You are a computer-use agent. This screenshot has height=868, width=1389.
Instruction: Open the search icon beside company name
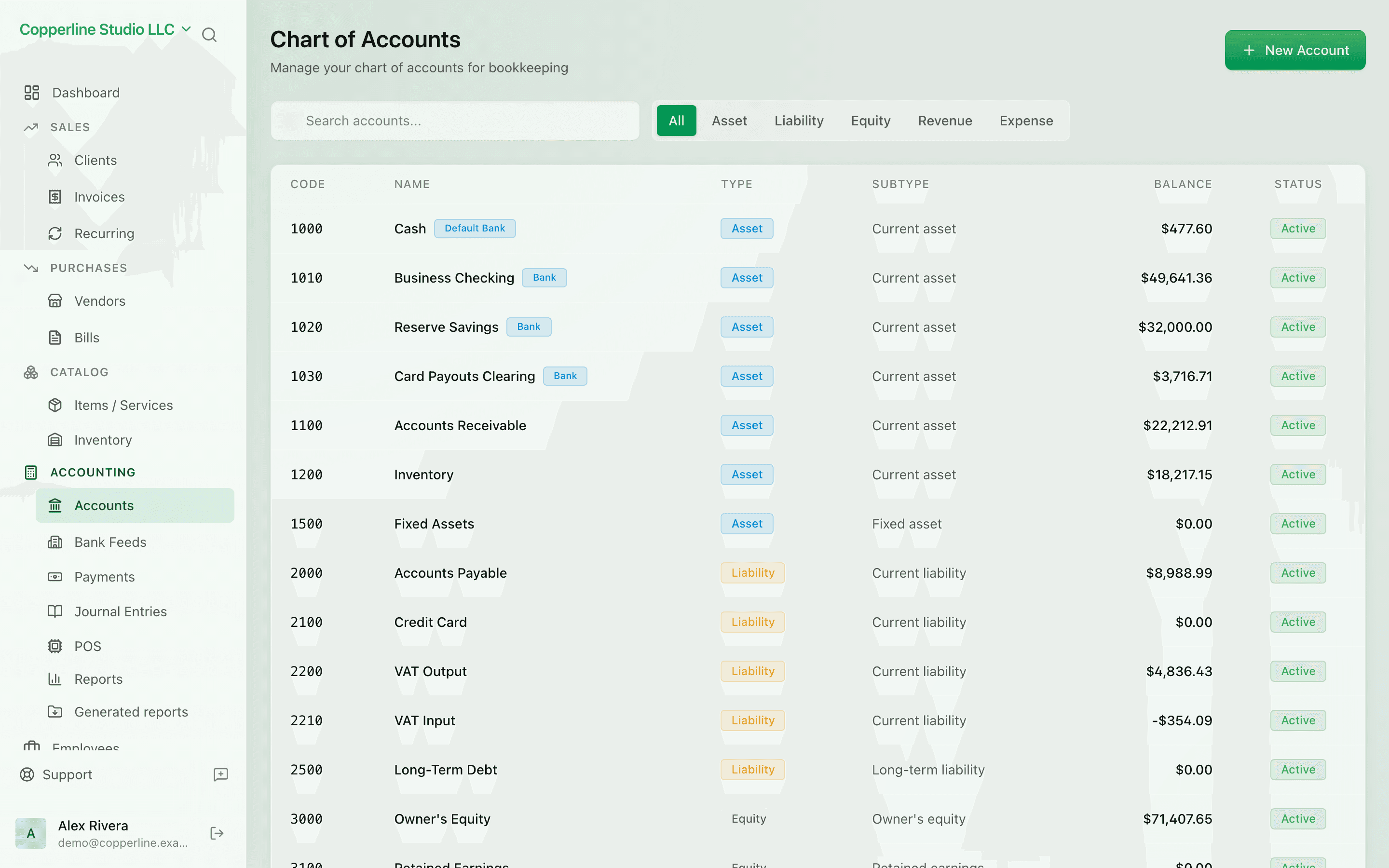point(209,35)
